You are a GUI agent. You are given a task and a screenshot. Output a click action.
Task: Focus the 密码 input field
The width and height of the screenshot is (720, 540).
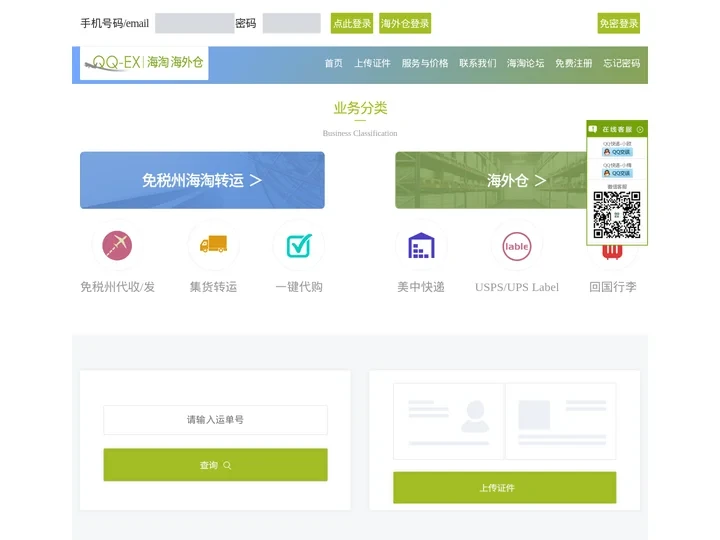[x=292, y=23]
